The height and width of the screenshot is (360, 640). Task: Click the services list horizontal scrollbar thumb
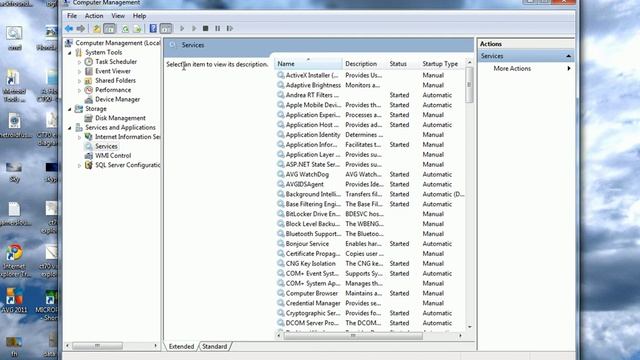coord(353,336)
